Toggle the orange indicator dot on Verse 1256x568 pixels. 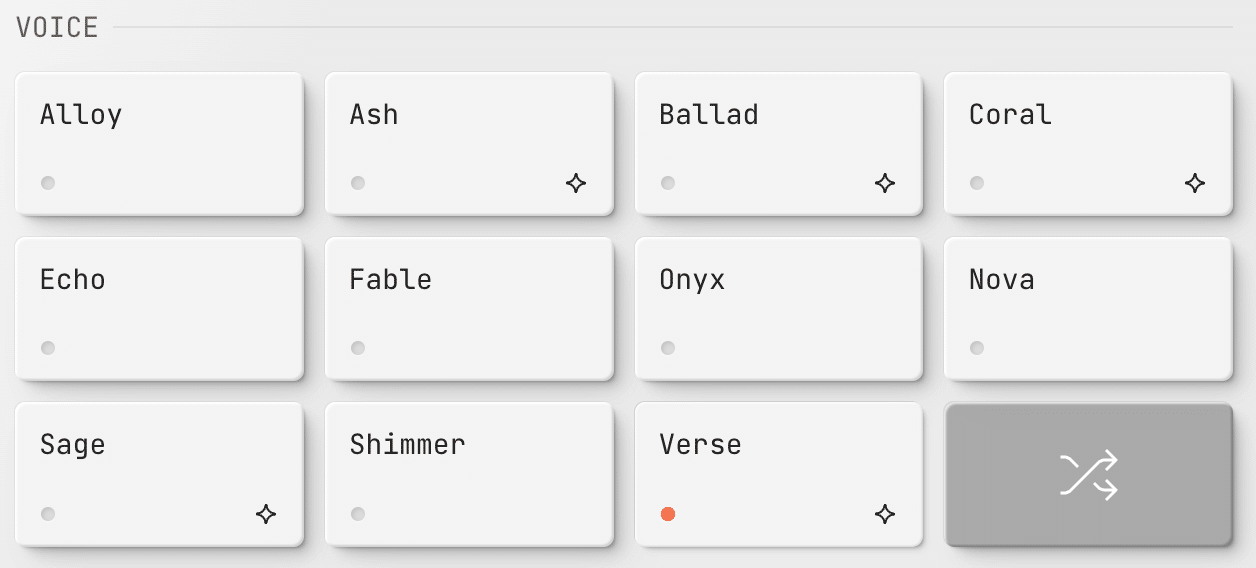(x=668, y=514)
